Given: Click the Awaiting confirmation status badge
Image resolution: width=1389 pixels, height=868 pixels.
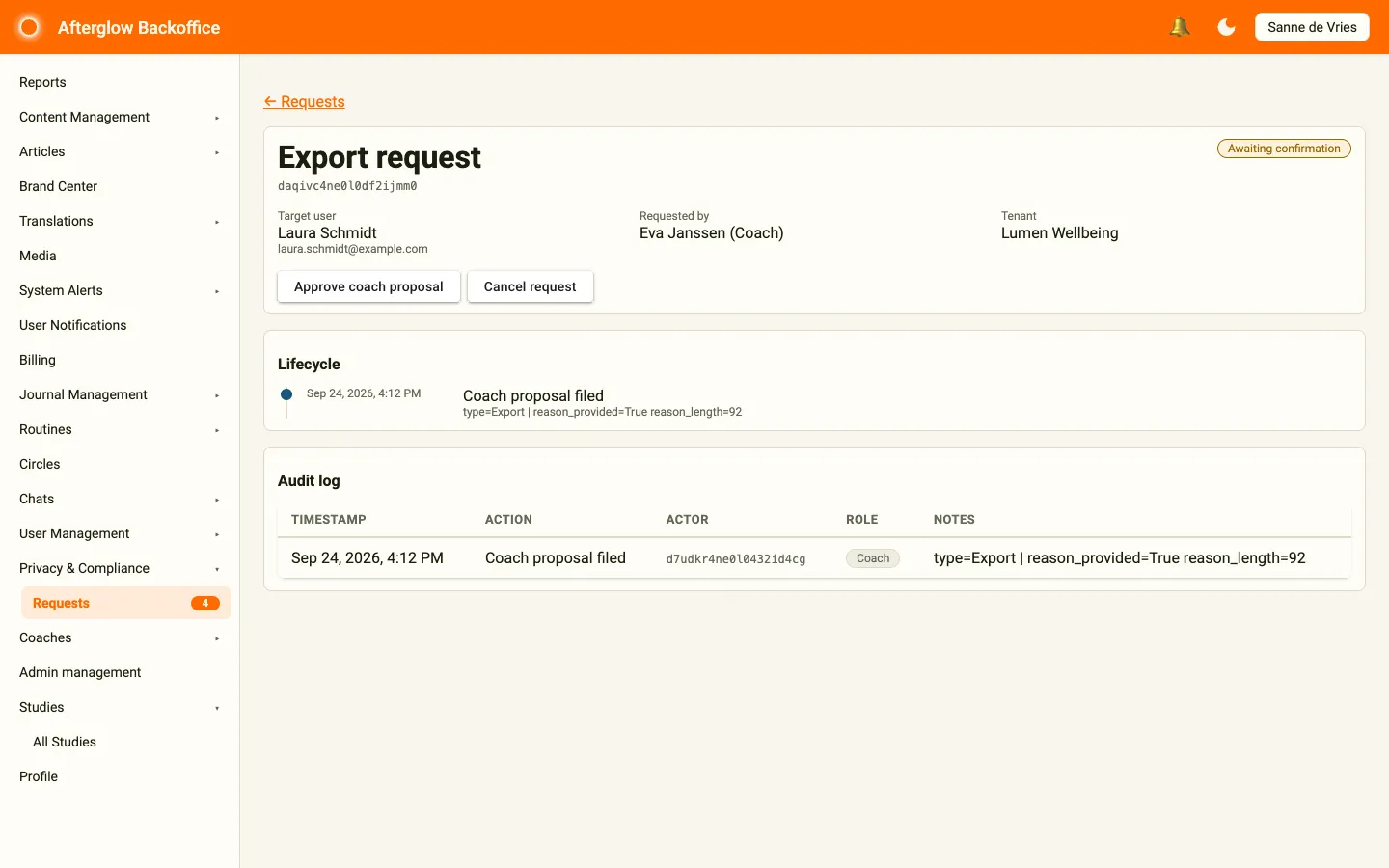Looking at the screenshot, I should 1284,149.
